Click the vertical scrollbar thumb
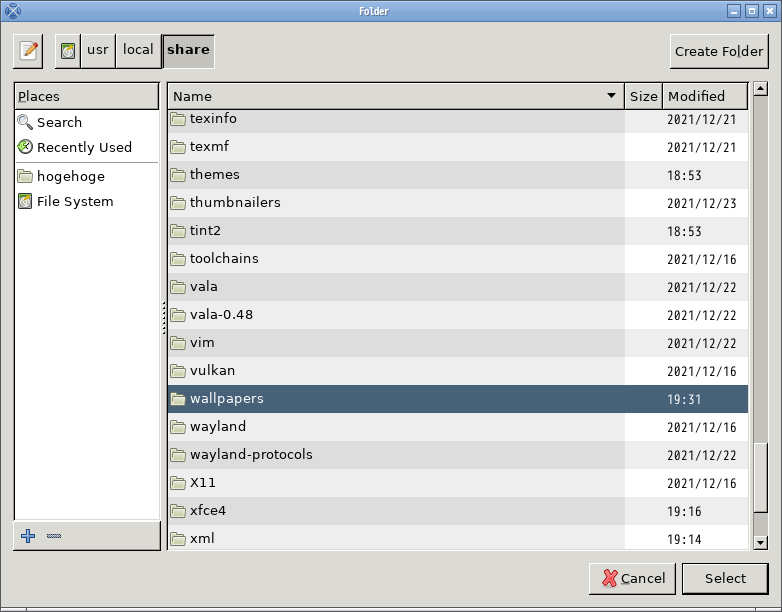This screenshot has width=782, height=612. click(x=761, y=477)
